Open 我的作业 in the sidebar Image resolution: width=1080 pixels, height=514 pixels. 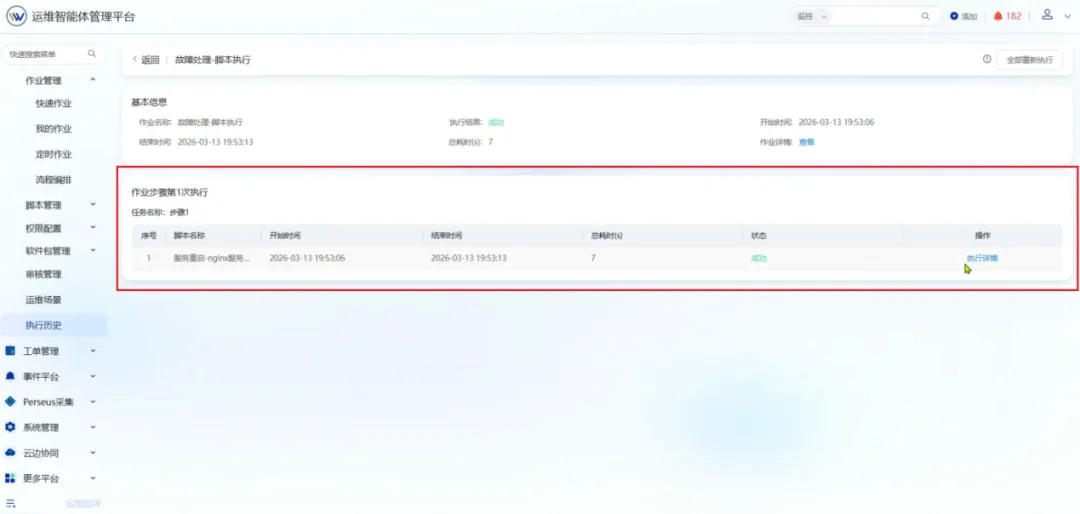pyautogui.click(x=54, y=129)
